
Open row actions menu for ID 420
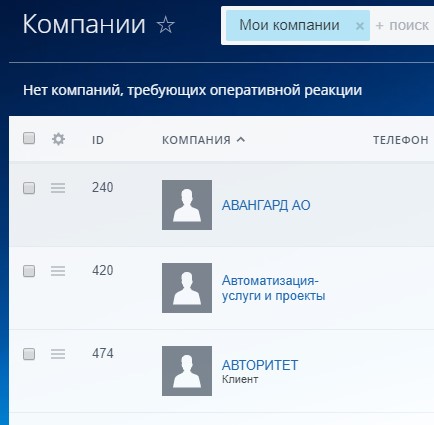click(x=58, y=271)
